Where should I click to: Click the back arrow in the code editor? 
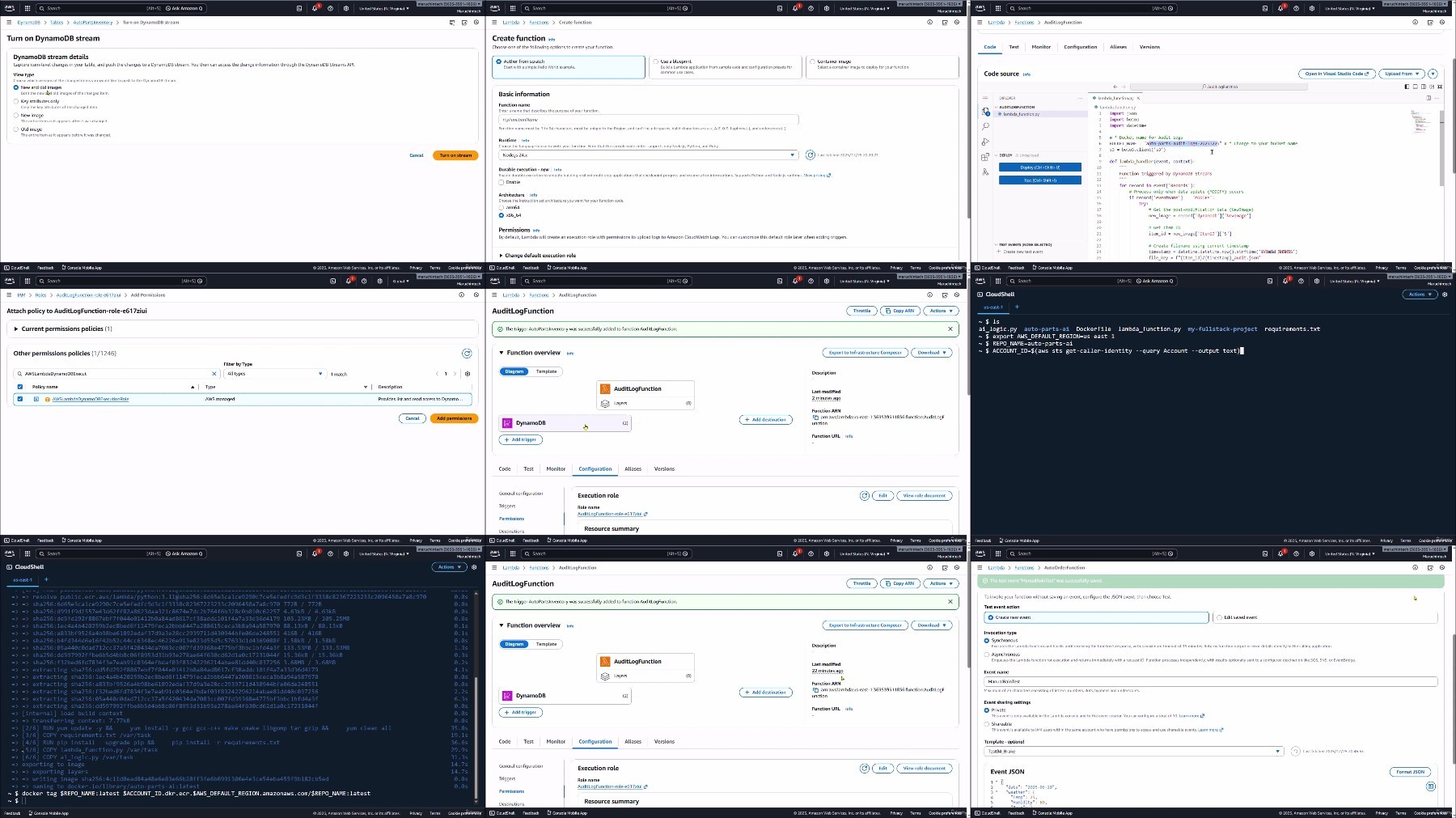[x=1115, y=87]
